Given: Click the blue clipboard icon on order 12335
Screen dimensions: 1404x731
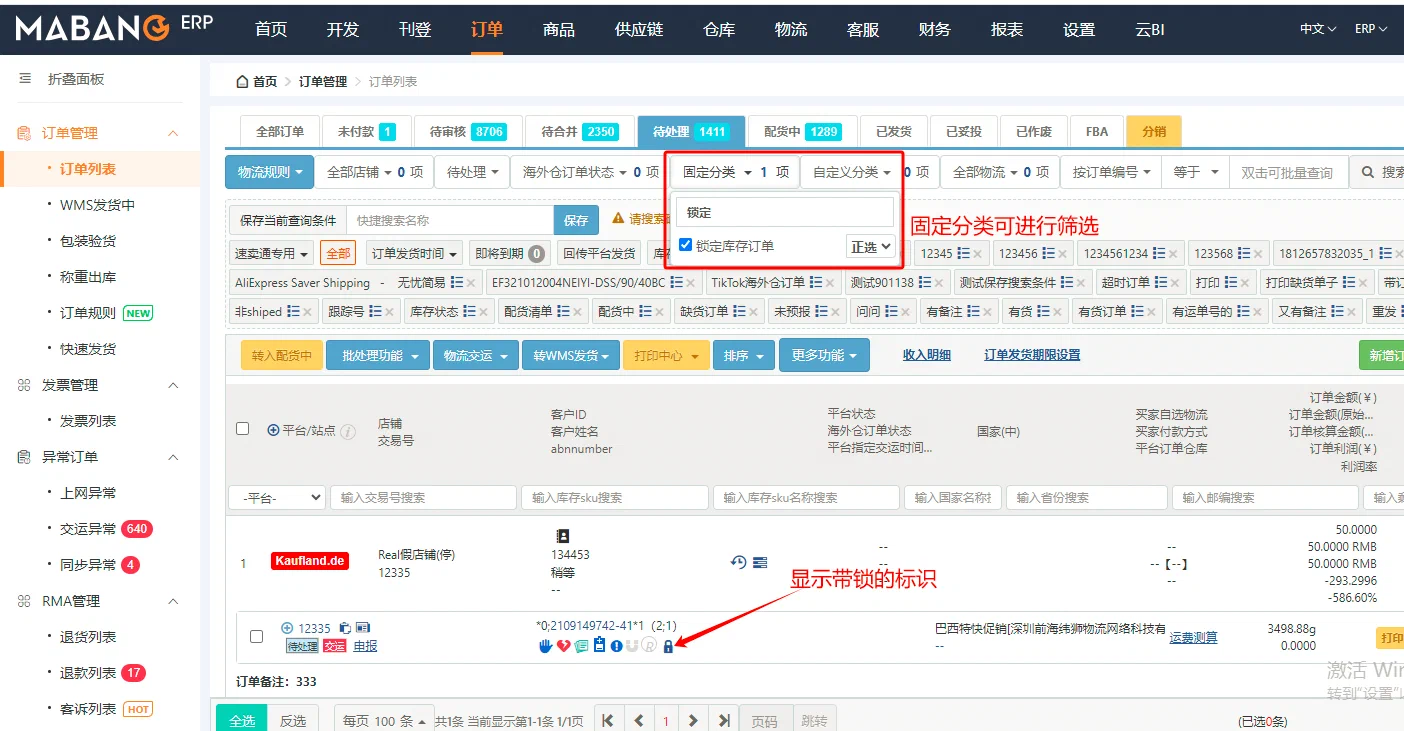Looking at the screenshot, I should pos(600,645).
